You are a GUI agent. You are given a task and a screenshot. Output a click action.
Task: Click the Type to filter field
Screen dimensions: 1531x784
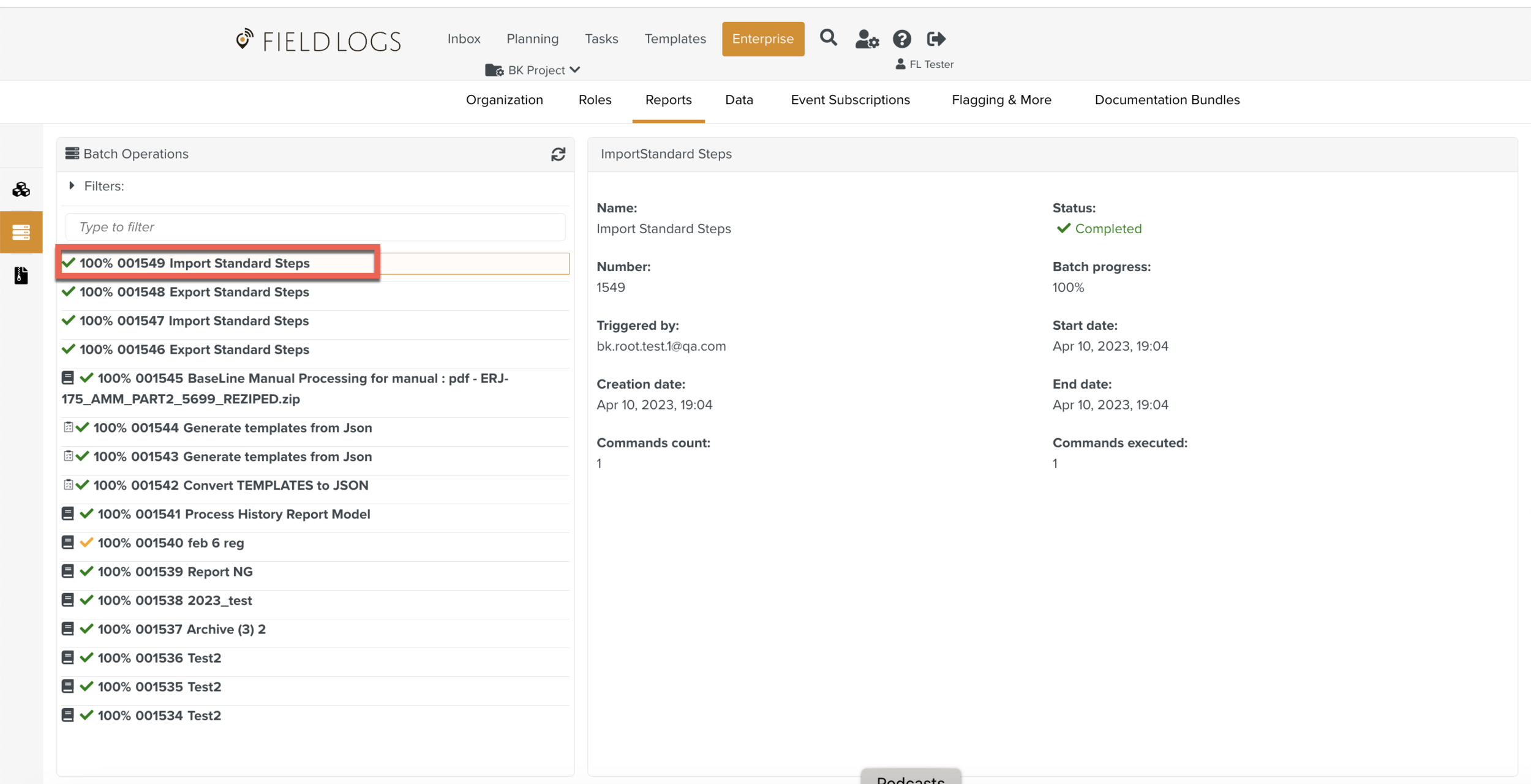point(315,227)
